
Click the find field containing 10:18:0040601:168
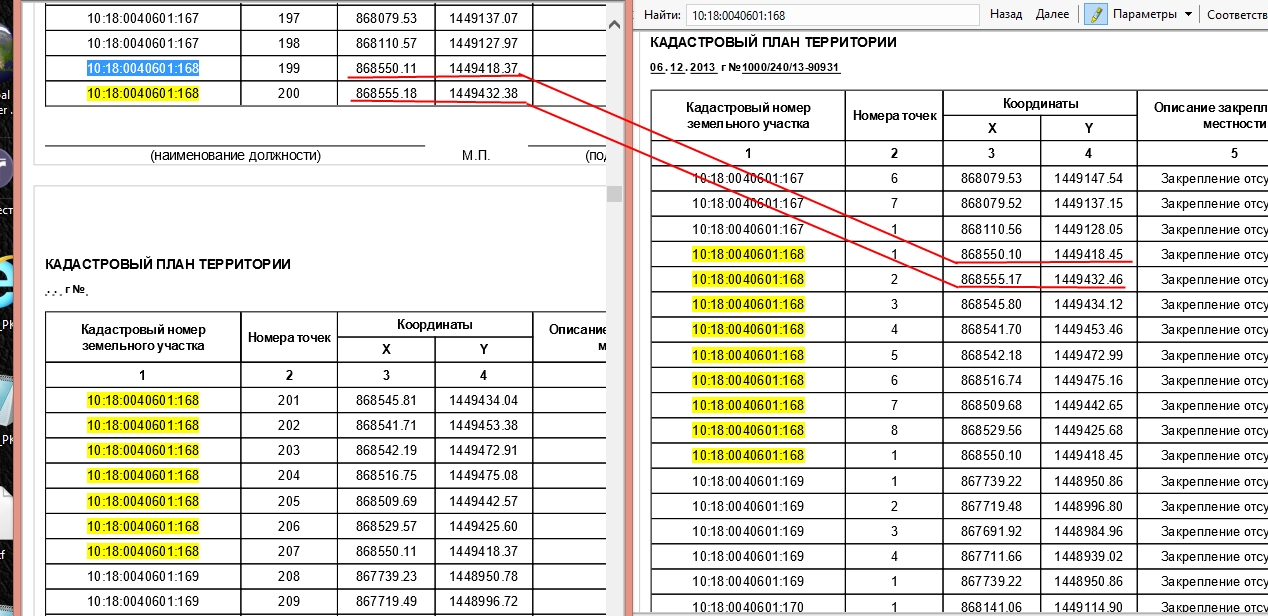tap(833, 15)
